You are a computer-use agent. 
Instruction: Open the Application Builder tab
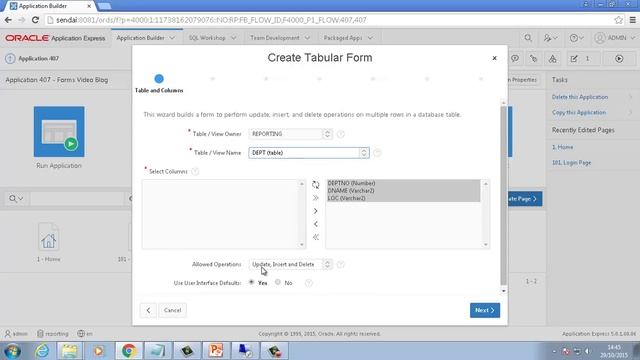[x=140, y=38]
